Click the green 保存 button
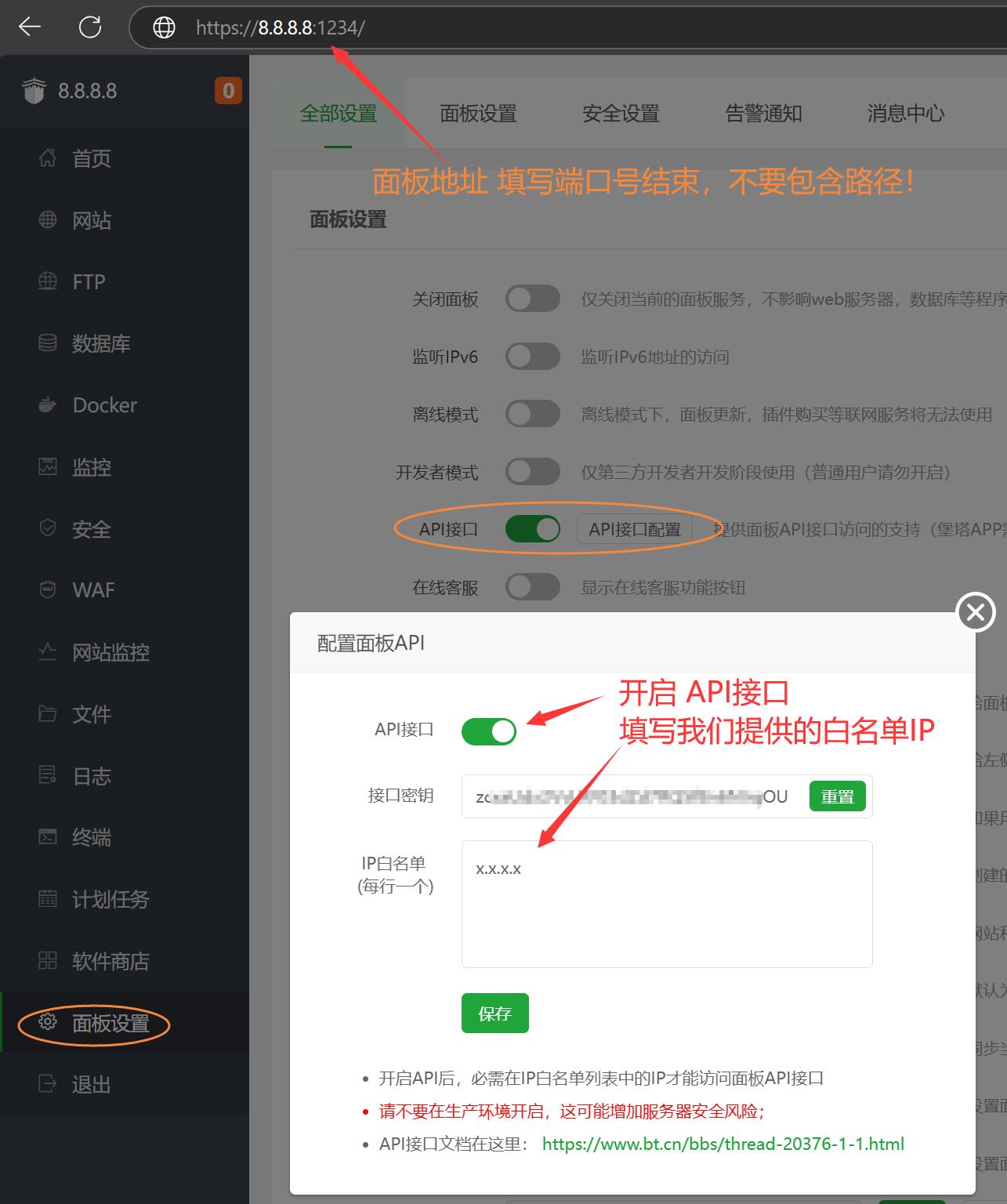1007x1204 pixels. 494,1014
